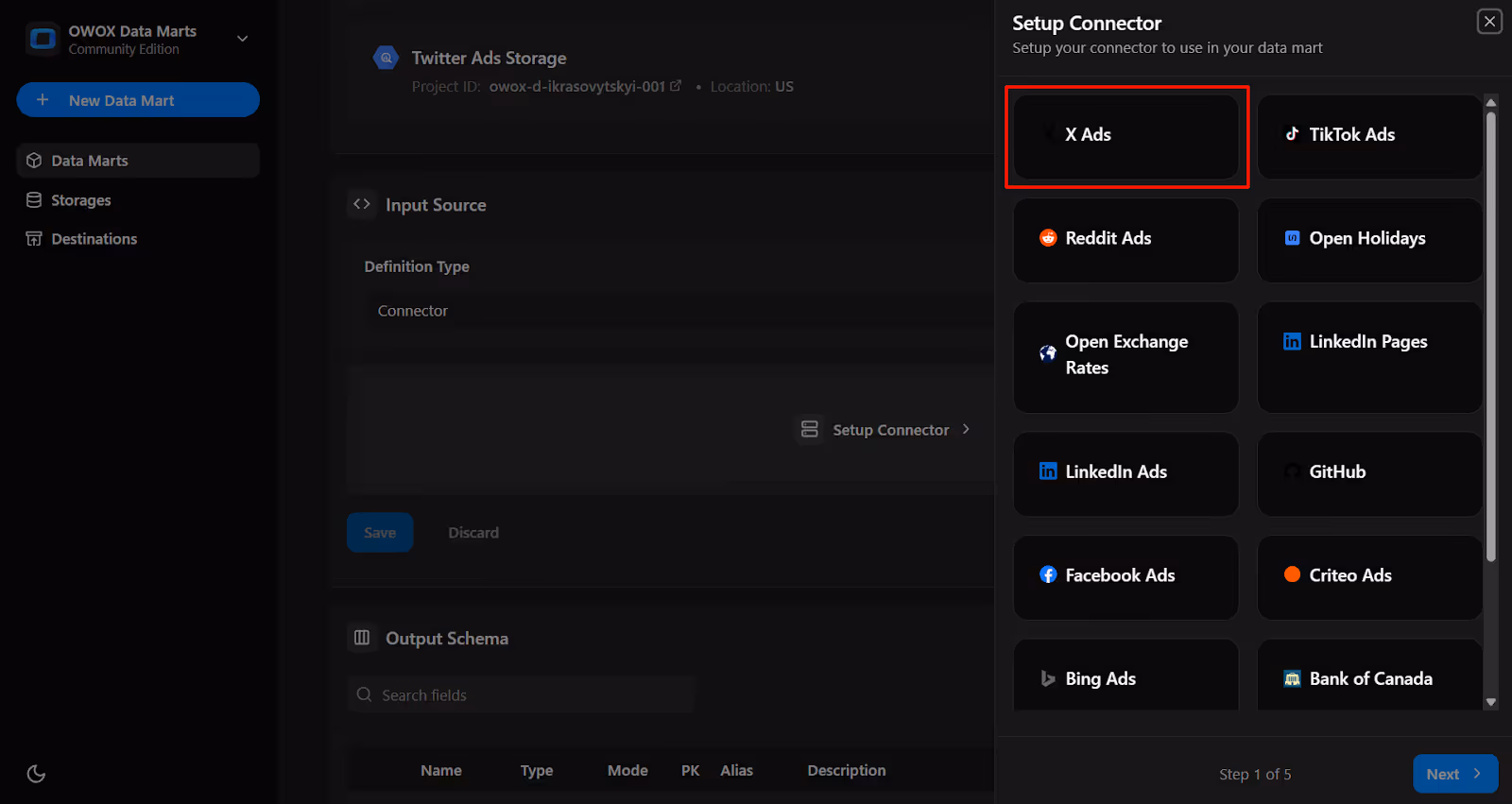
Task: Focus the Search fields input
Action: click(x=521, y=695)
